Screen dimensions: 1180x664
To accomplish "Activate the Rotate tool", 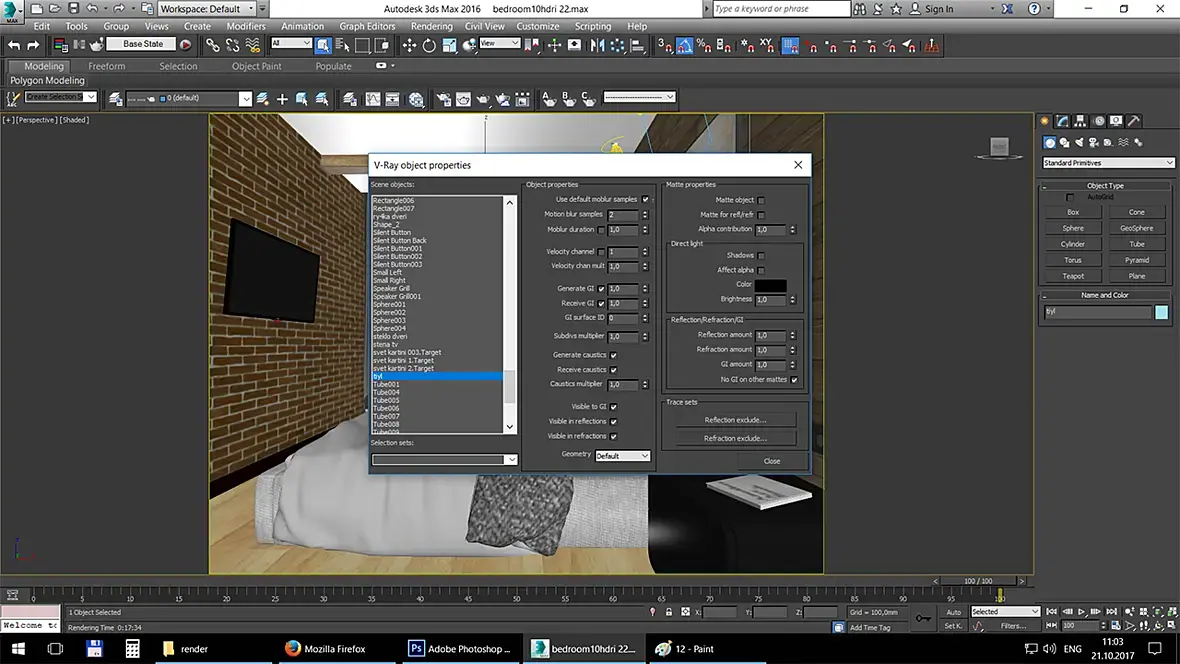I will (429, 45).
